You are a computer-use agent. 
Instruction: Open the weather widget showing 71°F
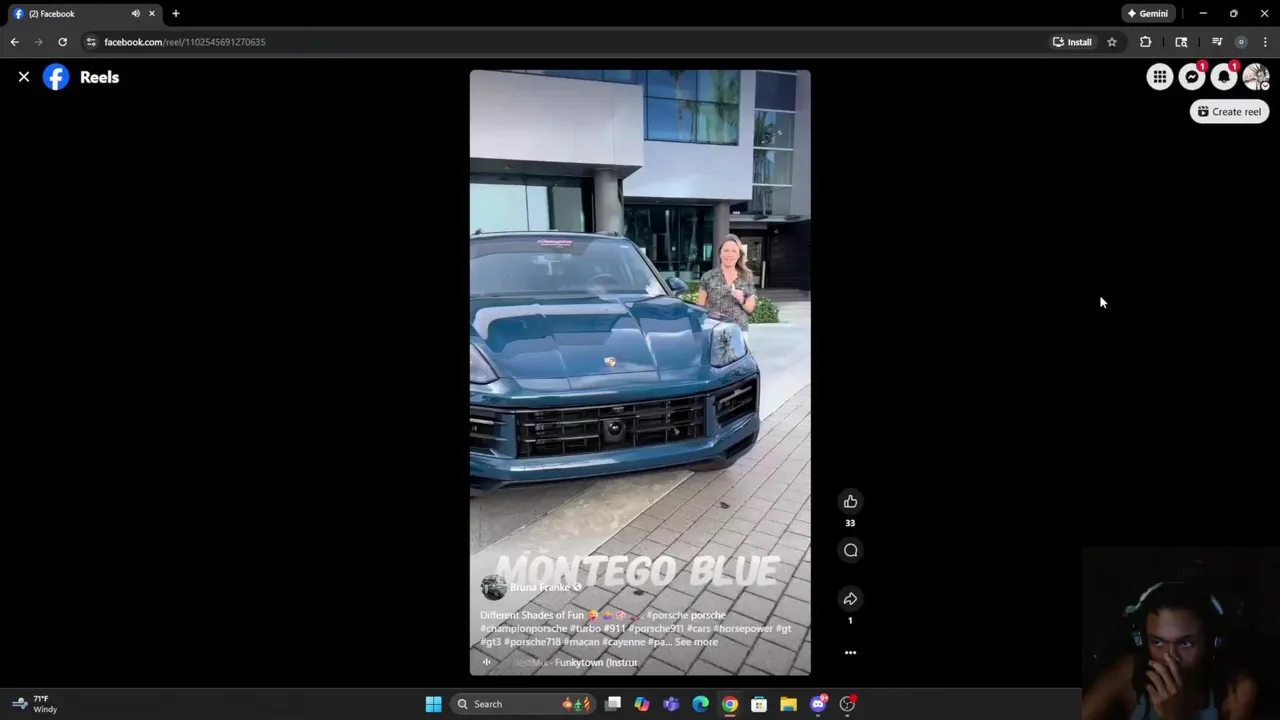(33, 704)
